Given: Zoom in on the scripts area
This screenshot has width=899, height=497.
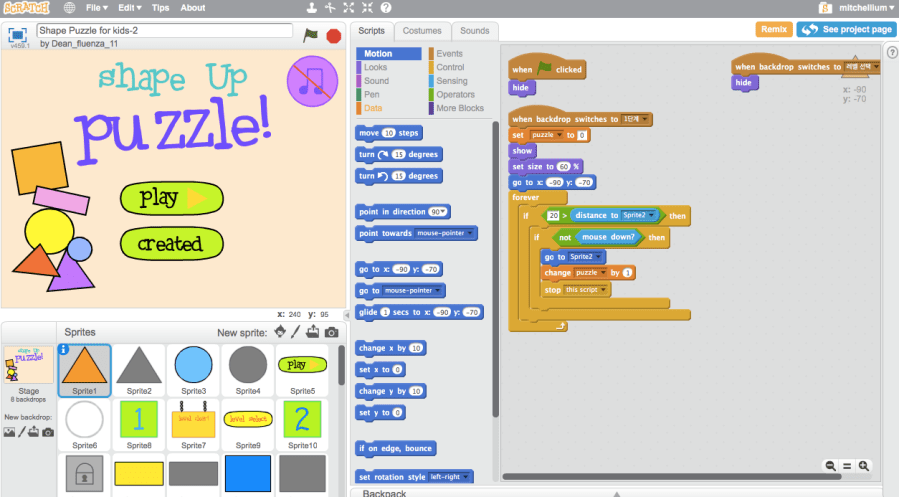Looking at the screenshot, I should (x=864, y=466).
